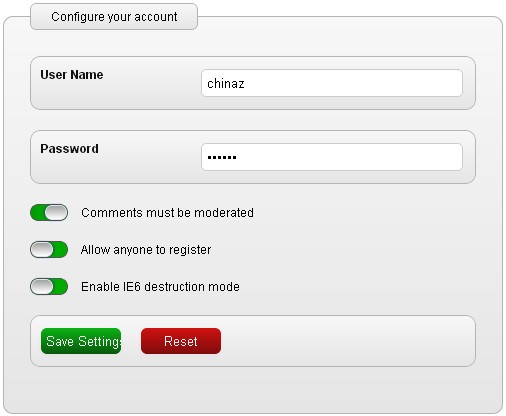Click the User Name label

(72, 75)
